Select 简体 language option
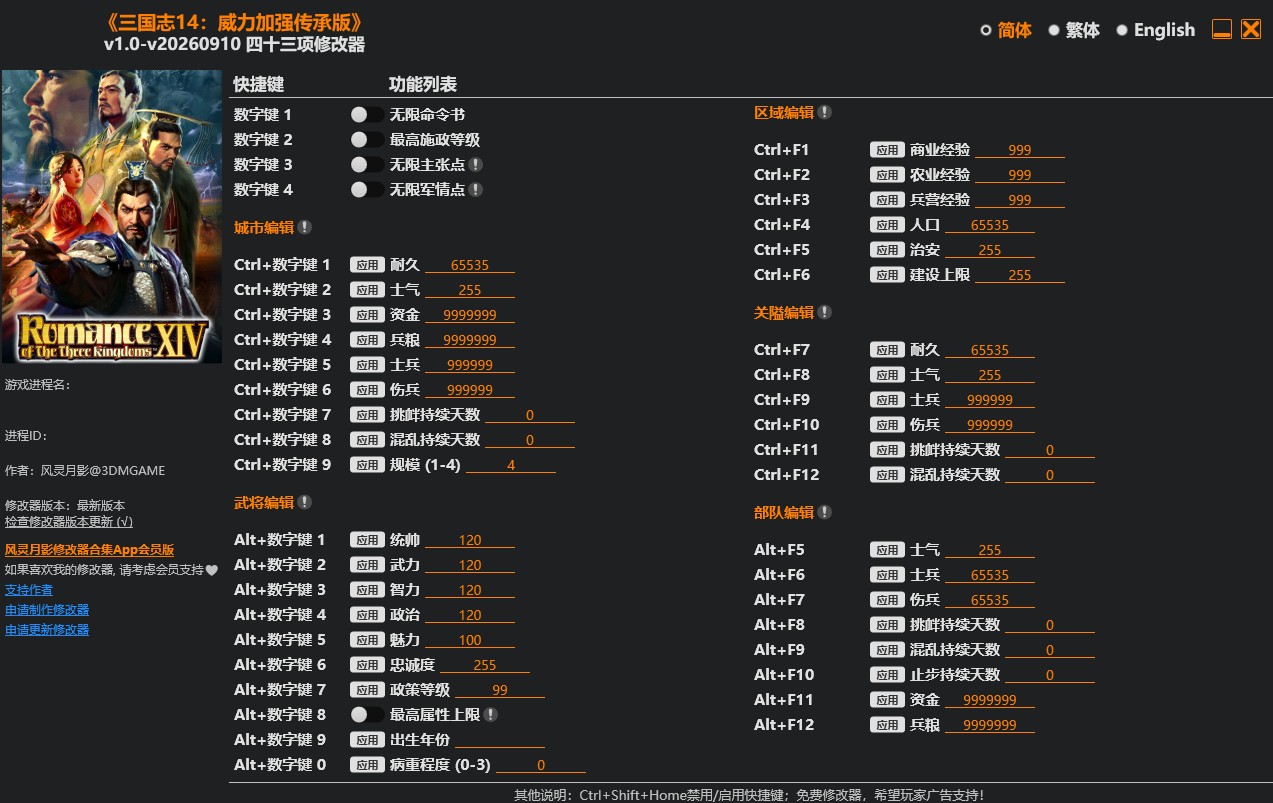The image size is (1273, 803). pyautogui.click(x=1006, y=30)
